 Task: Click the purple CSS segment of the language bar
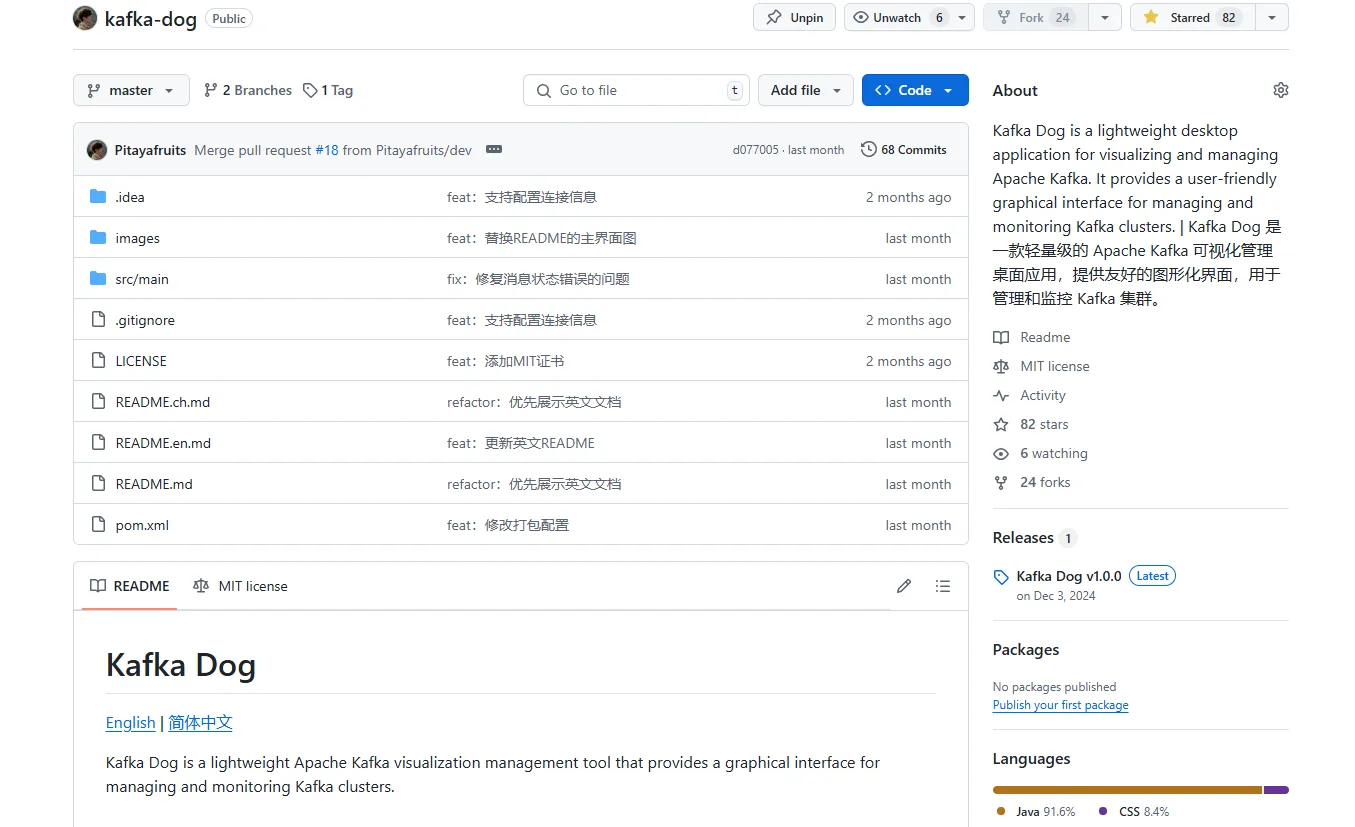click(1276, 790)
